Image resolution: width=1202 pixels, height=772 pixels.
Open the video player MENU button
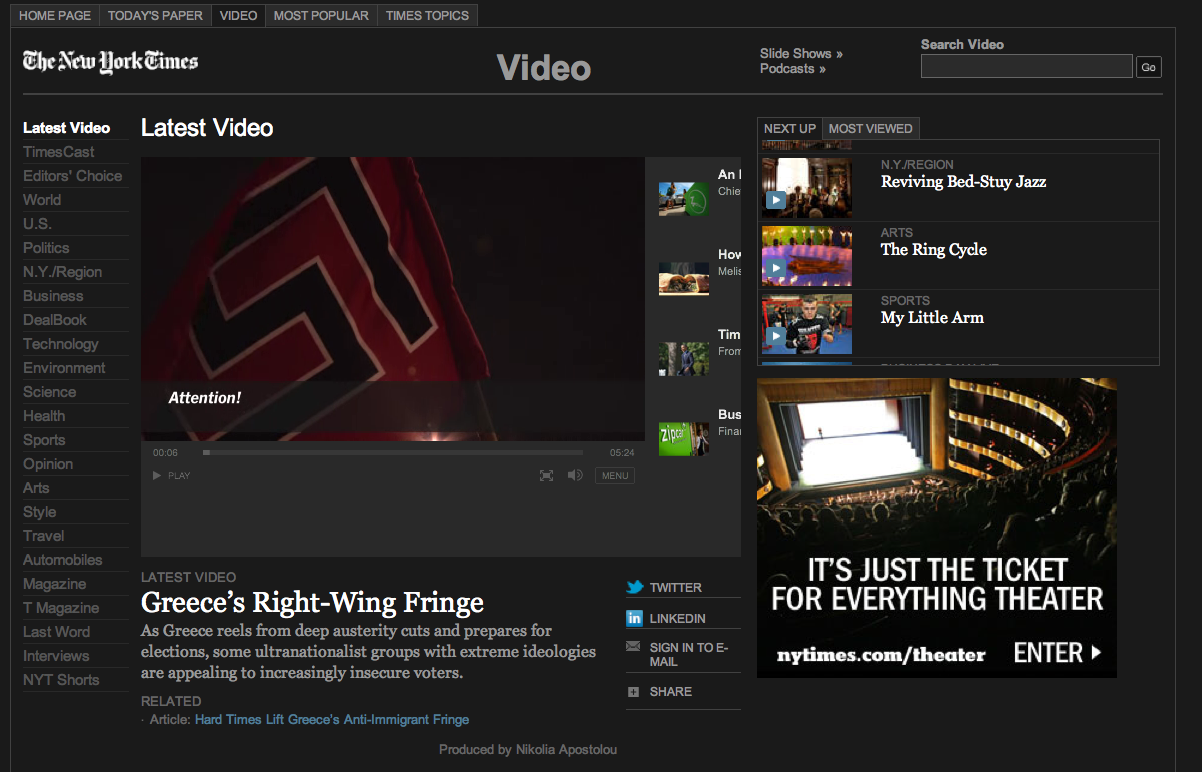click(615, 476)
